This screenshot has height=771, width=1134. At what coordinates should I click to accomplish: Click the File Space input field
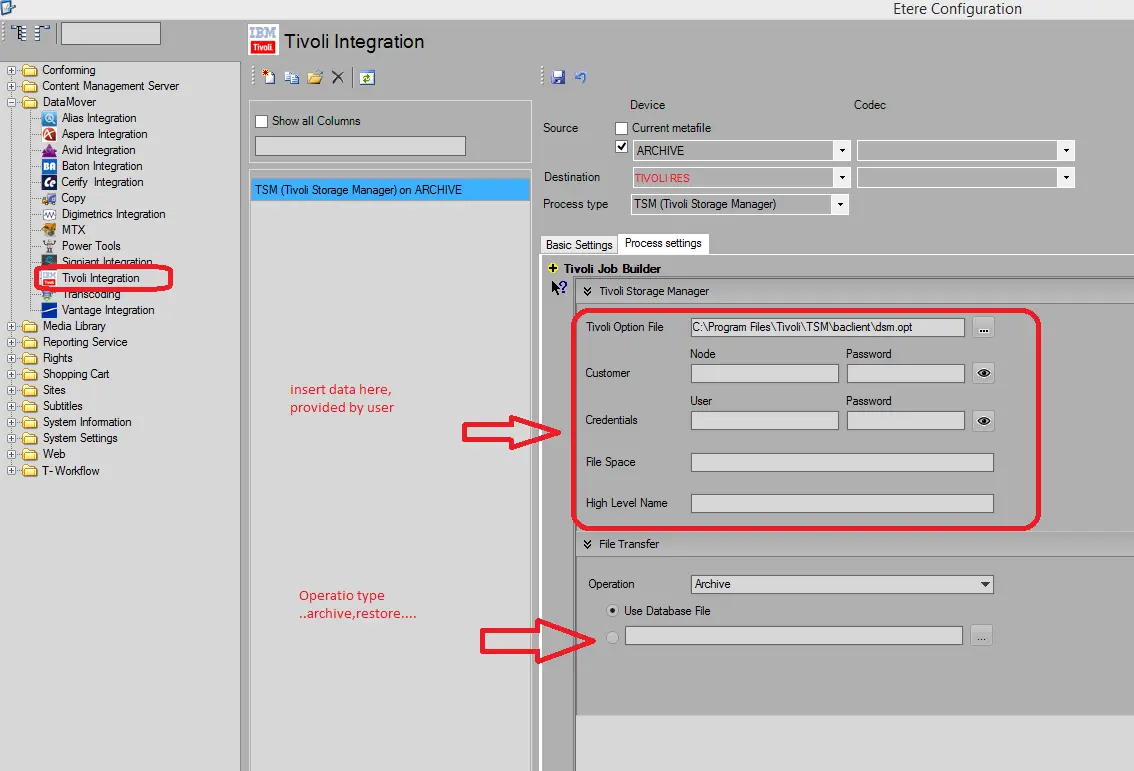coord(841,462)
